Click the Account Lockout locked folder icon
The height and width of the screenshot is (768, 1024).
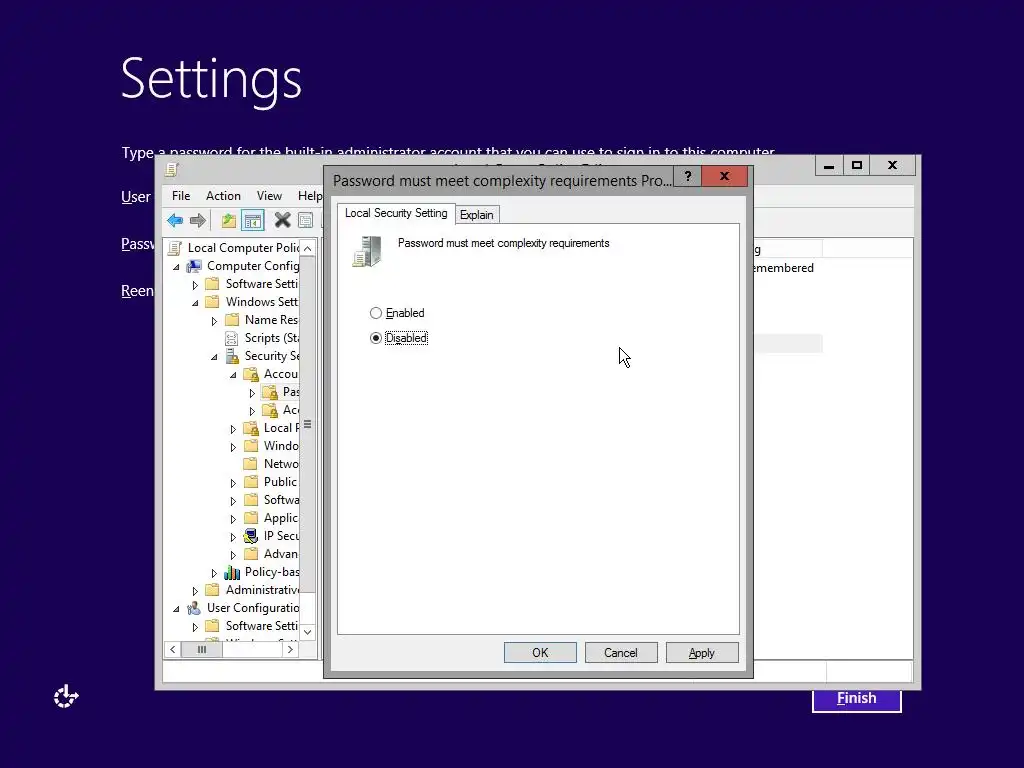pyautogui.click(x=270, y=410)
